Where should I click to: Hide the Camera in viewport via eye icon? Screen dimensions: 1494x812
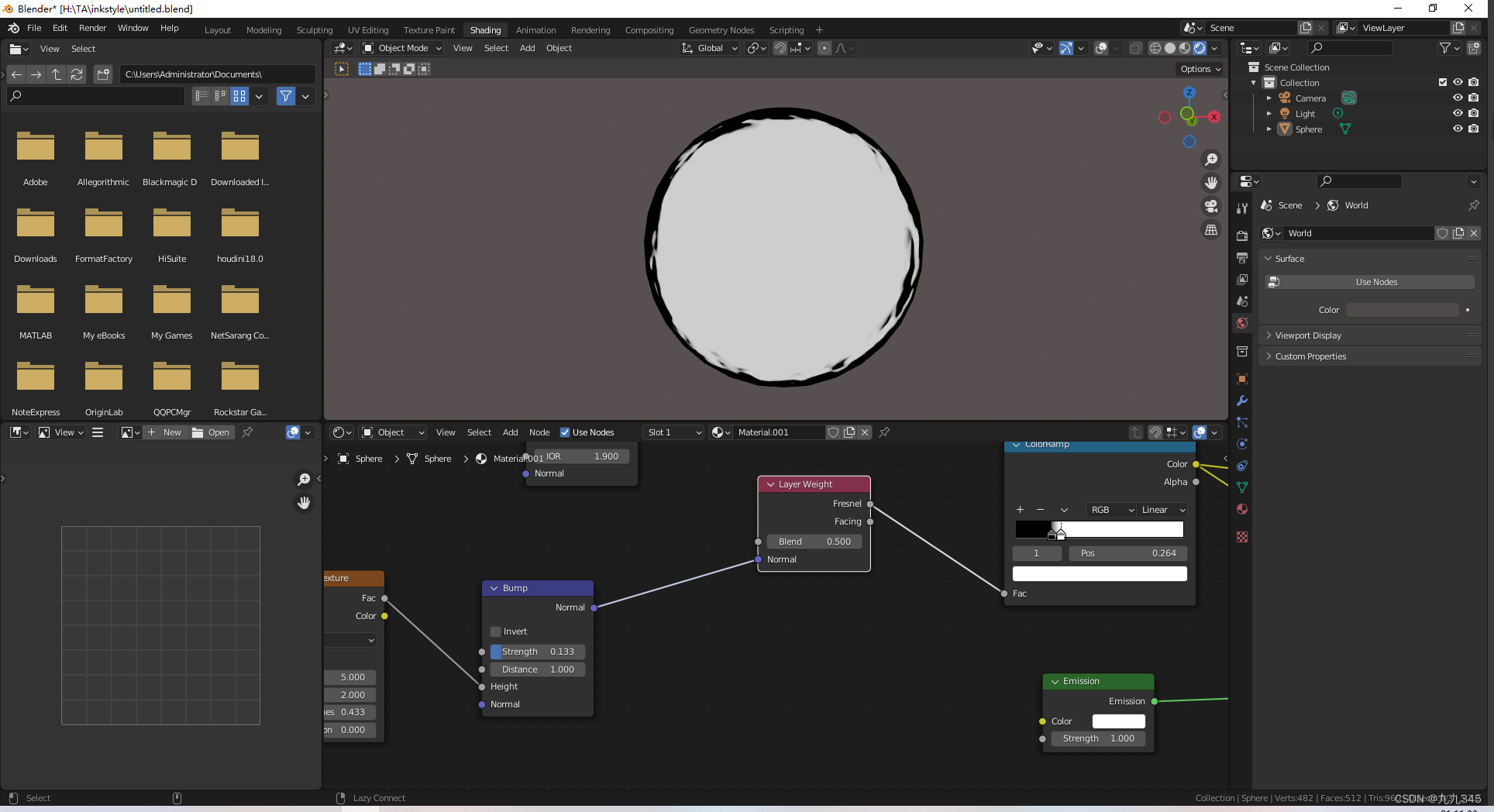[1458, 98]
